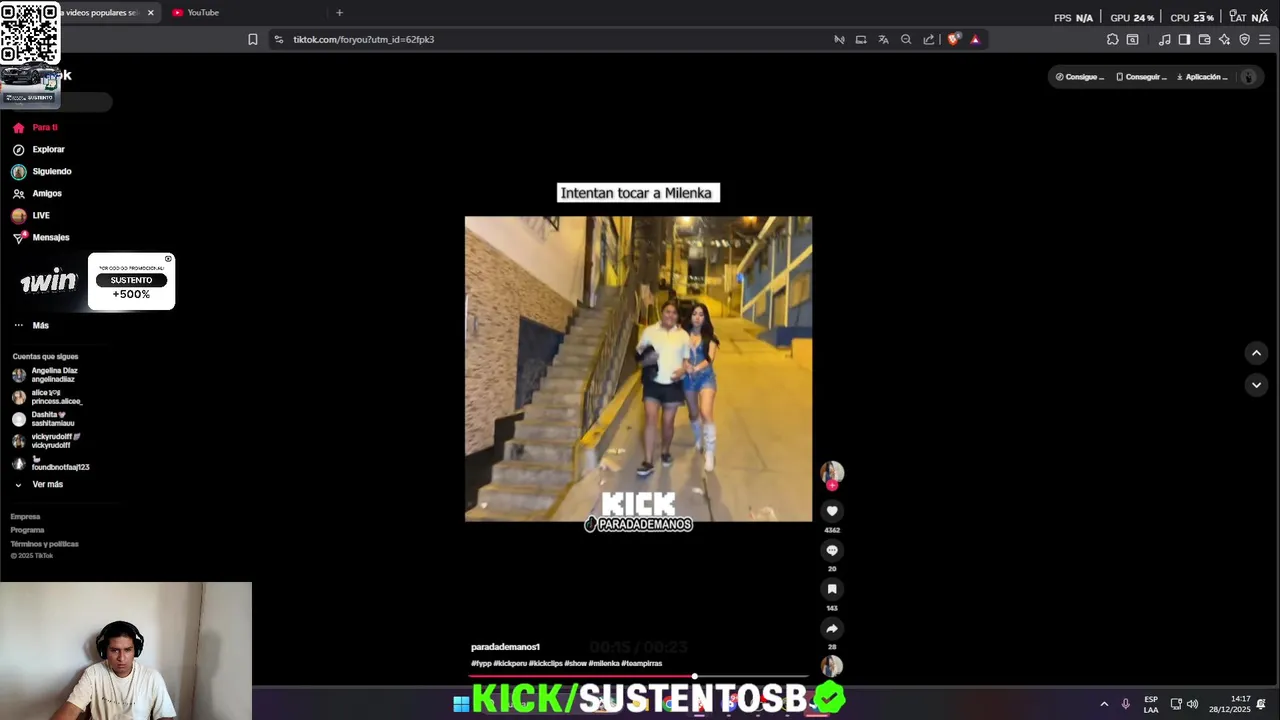Open extensions puzzle icon
Viewport: 1280px width, 720px height.
click(1112, 40)
